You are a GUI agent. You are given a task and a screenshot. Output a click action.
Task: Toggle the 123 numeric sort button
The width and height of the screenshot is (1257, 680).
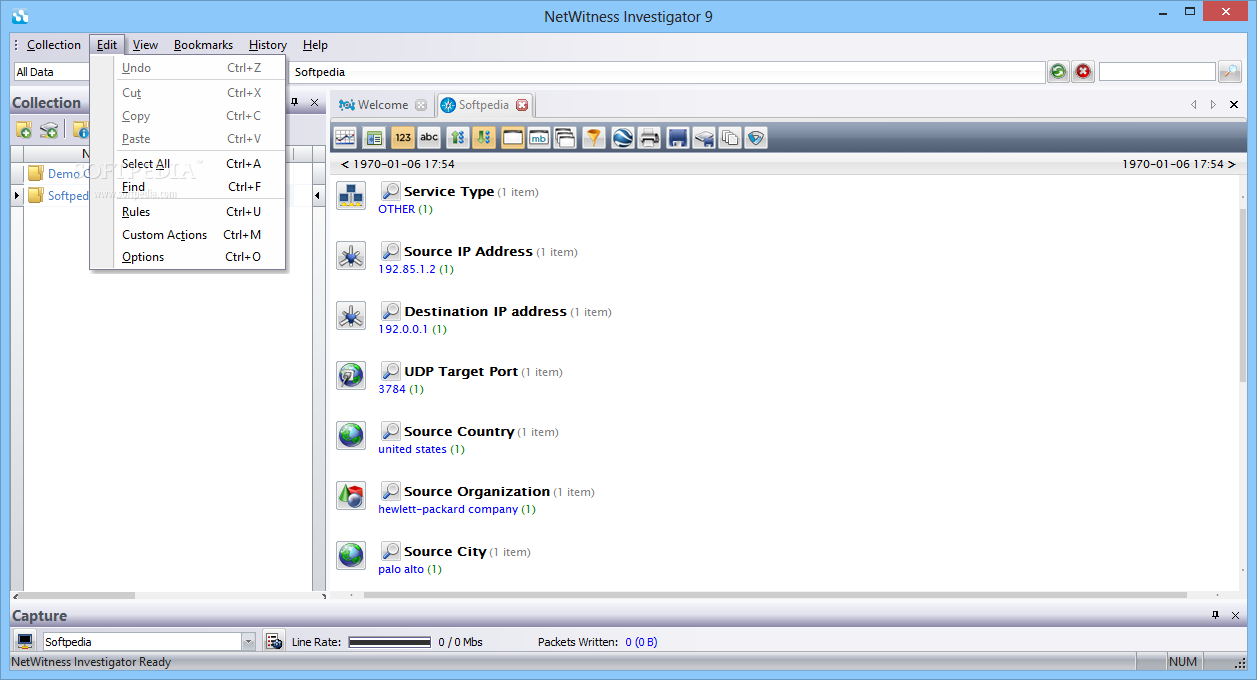pos(403,138)
